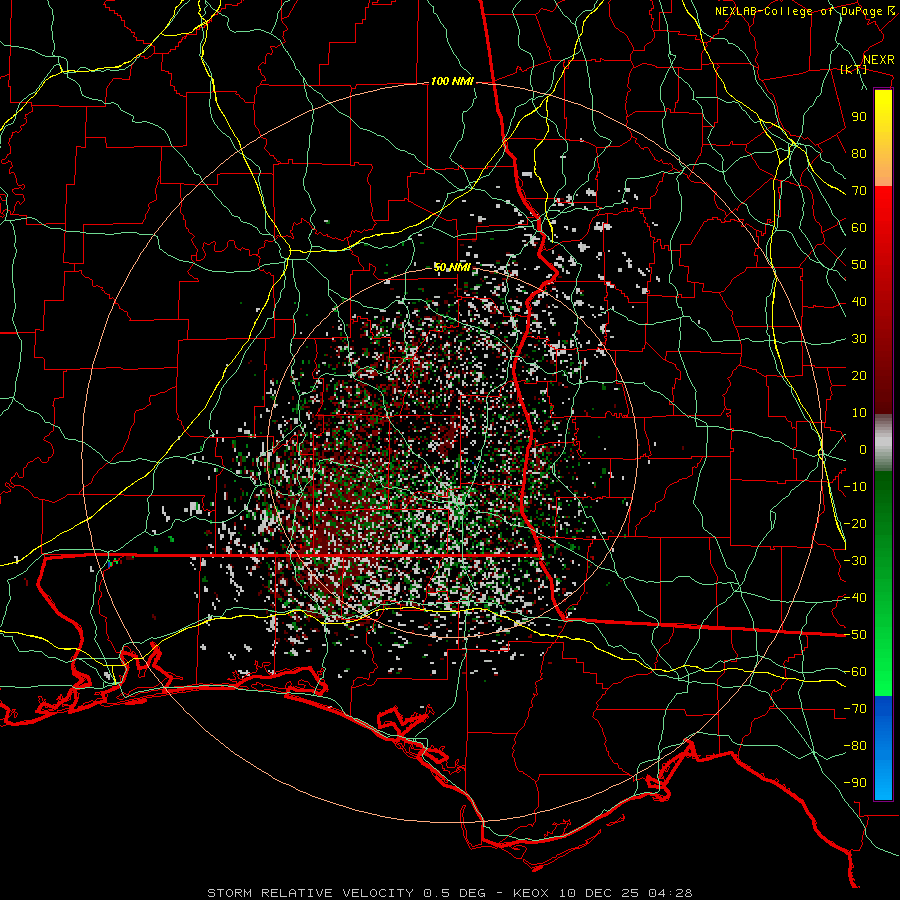Click the -40 value on the velocity scale
Screen dimensions: 900x900
(855, 598)
